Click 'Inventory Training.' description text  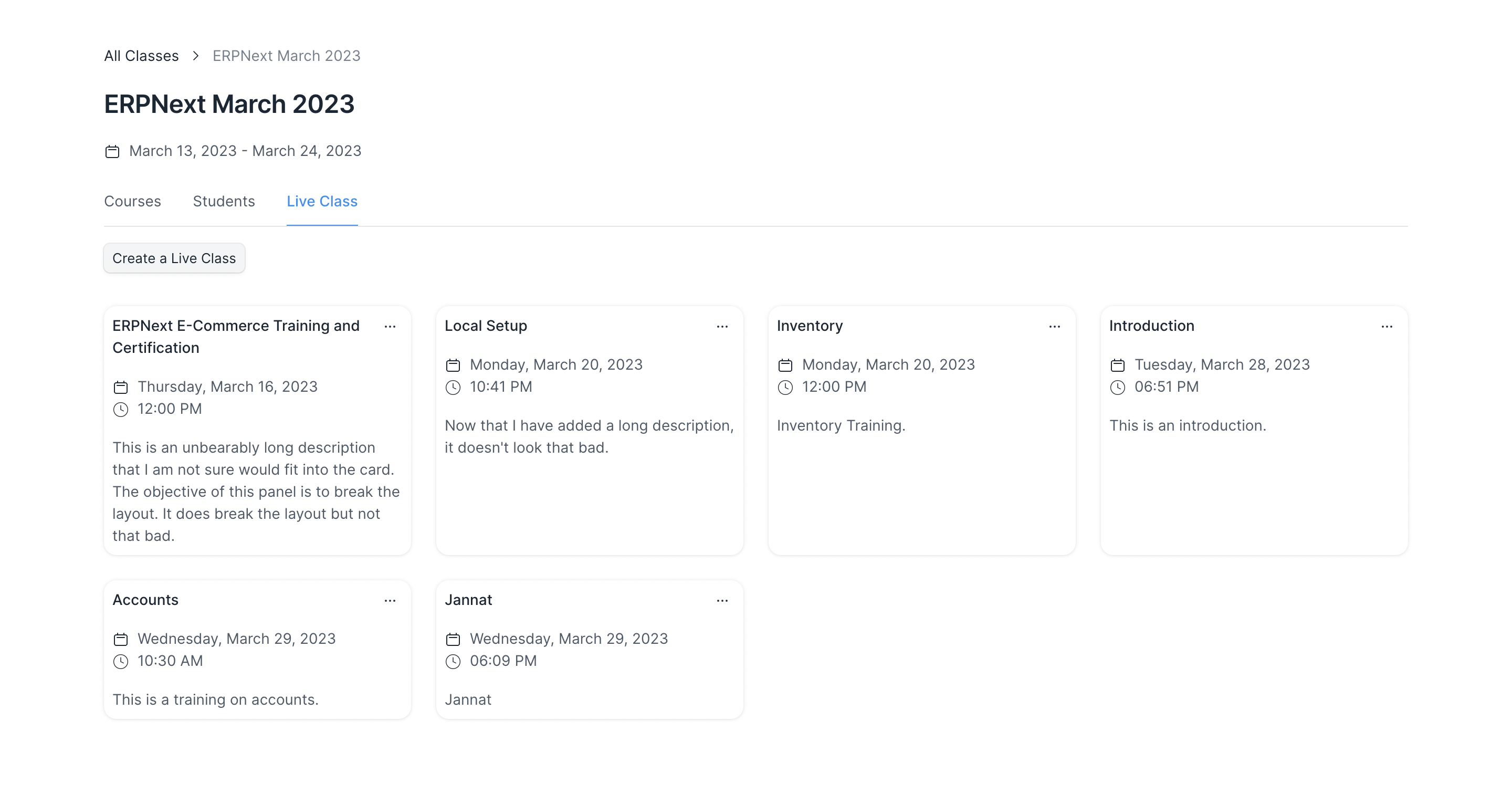pyautogui.click(x=841, y=426)
